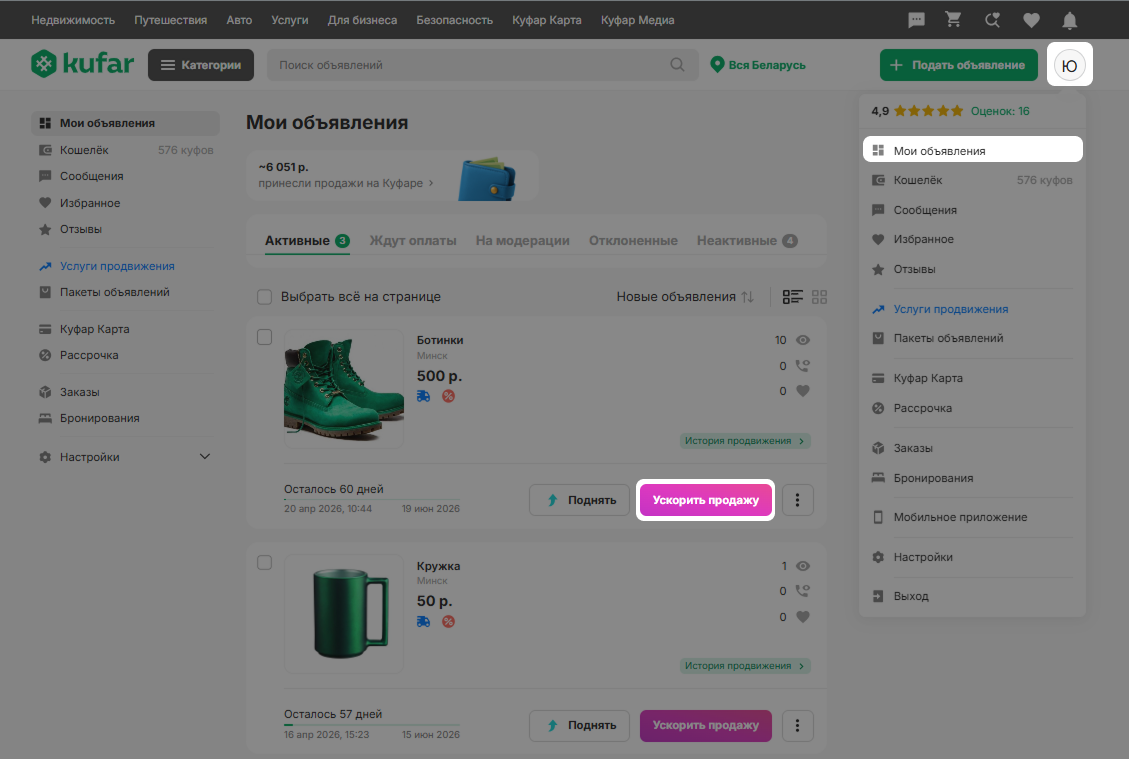The image size is (1129, 759).
Task: Switch to grid view layout icon
Action: click(x=819, y=297)
